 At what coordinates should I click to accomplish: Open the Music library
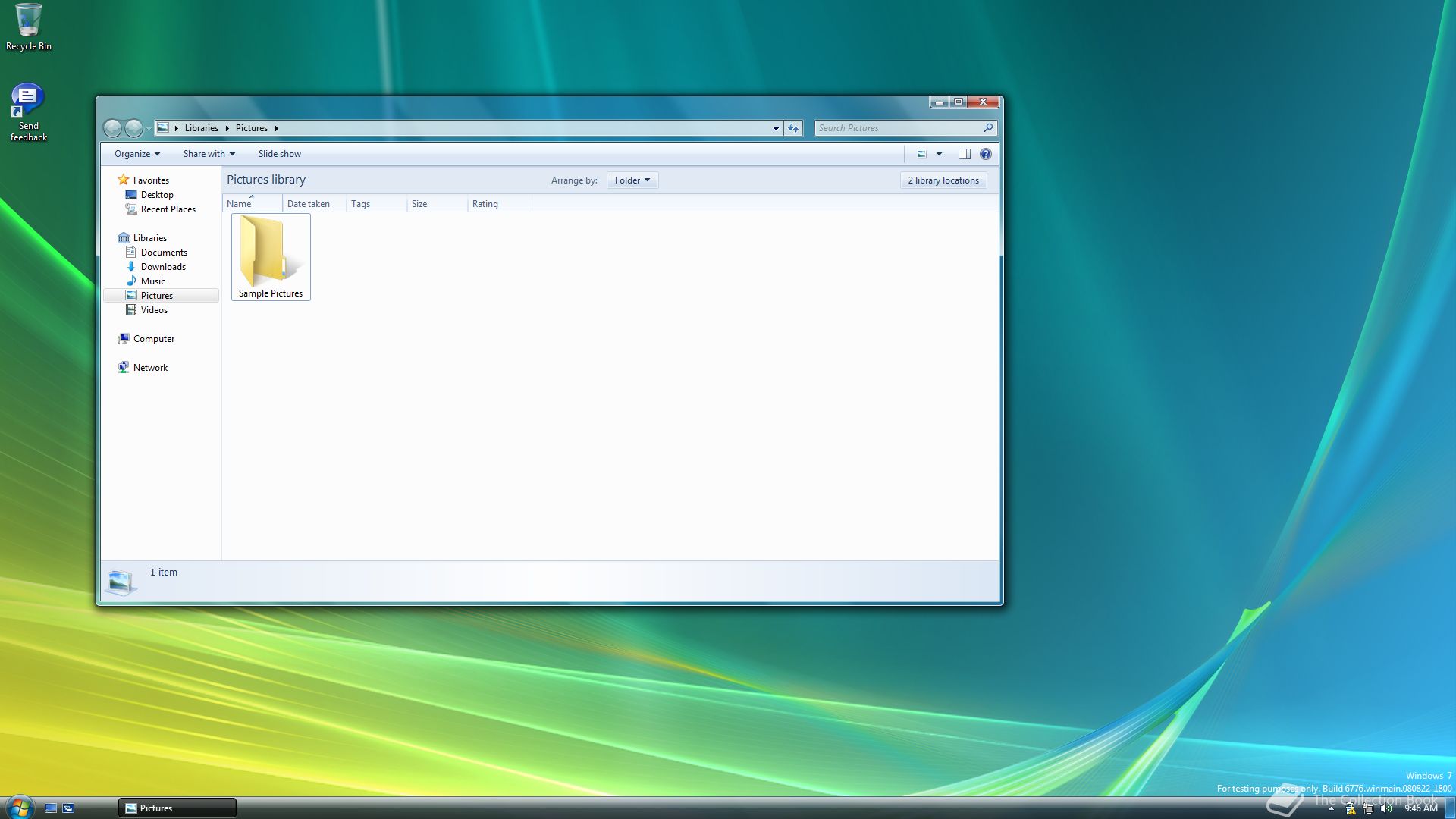(x=152, y=281)
